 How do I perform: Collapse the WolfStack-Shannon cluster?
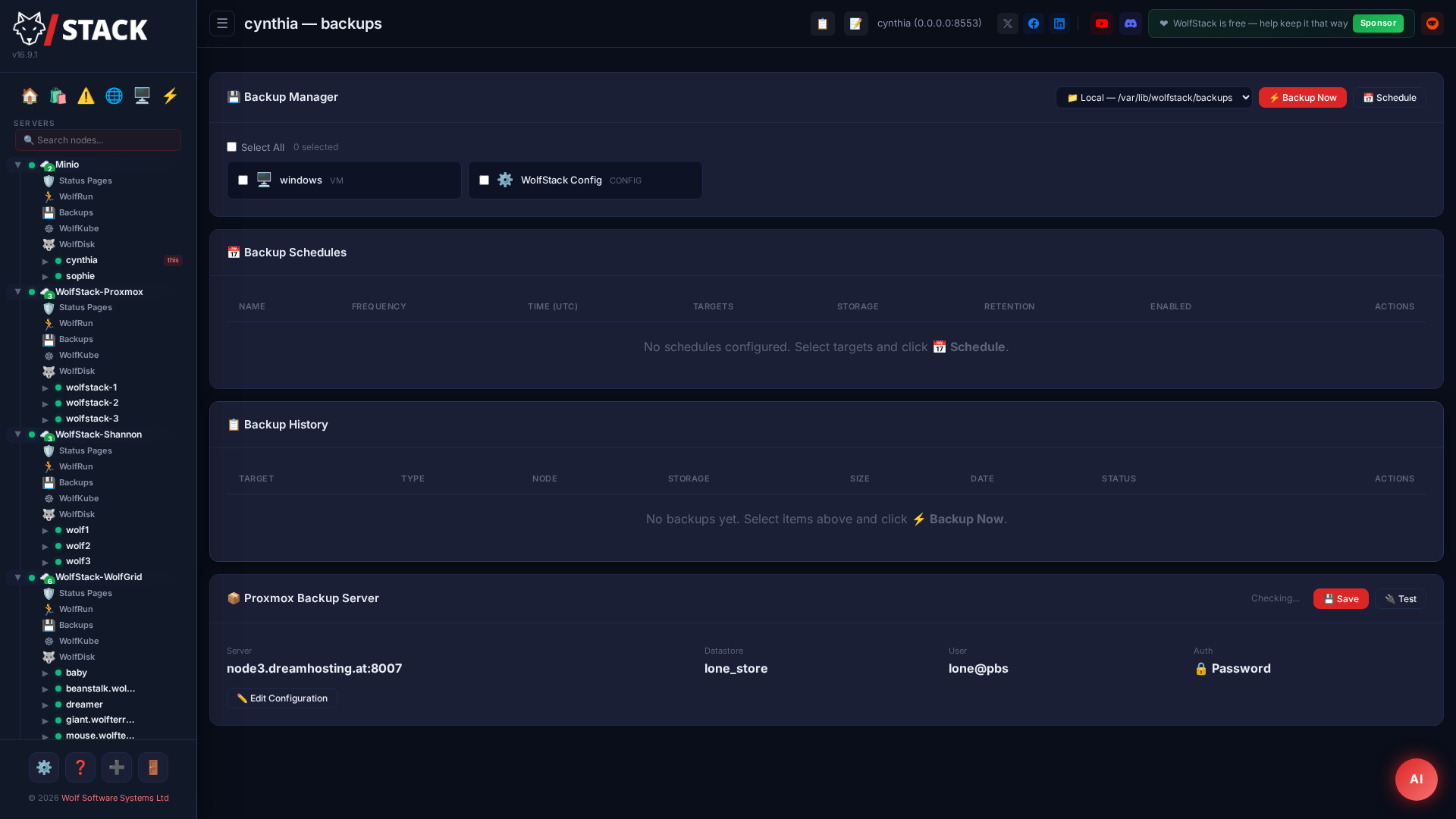[17, 435]
